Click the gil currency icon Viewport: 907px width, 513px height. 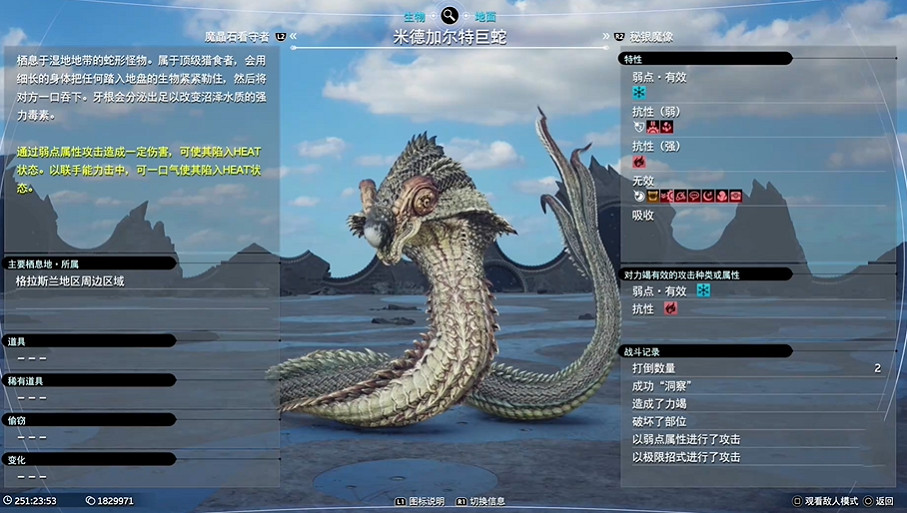tap(91, 500)
